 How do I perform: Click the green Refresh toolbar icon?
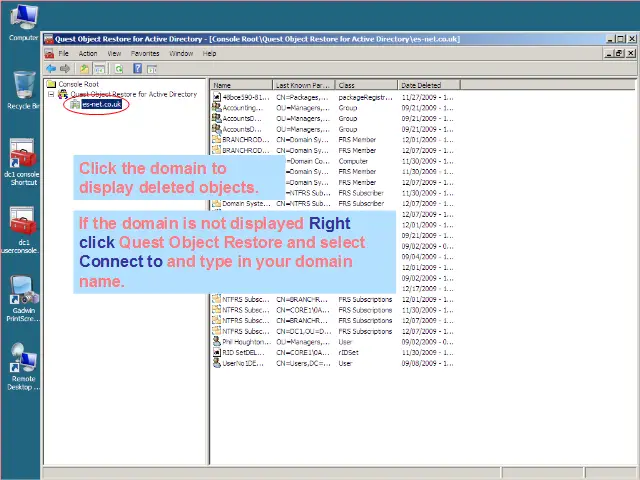119,69
